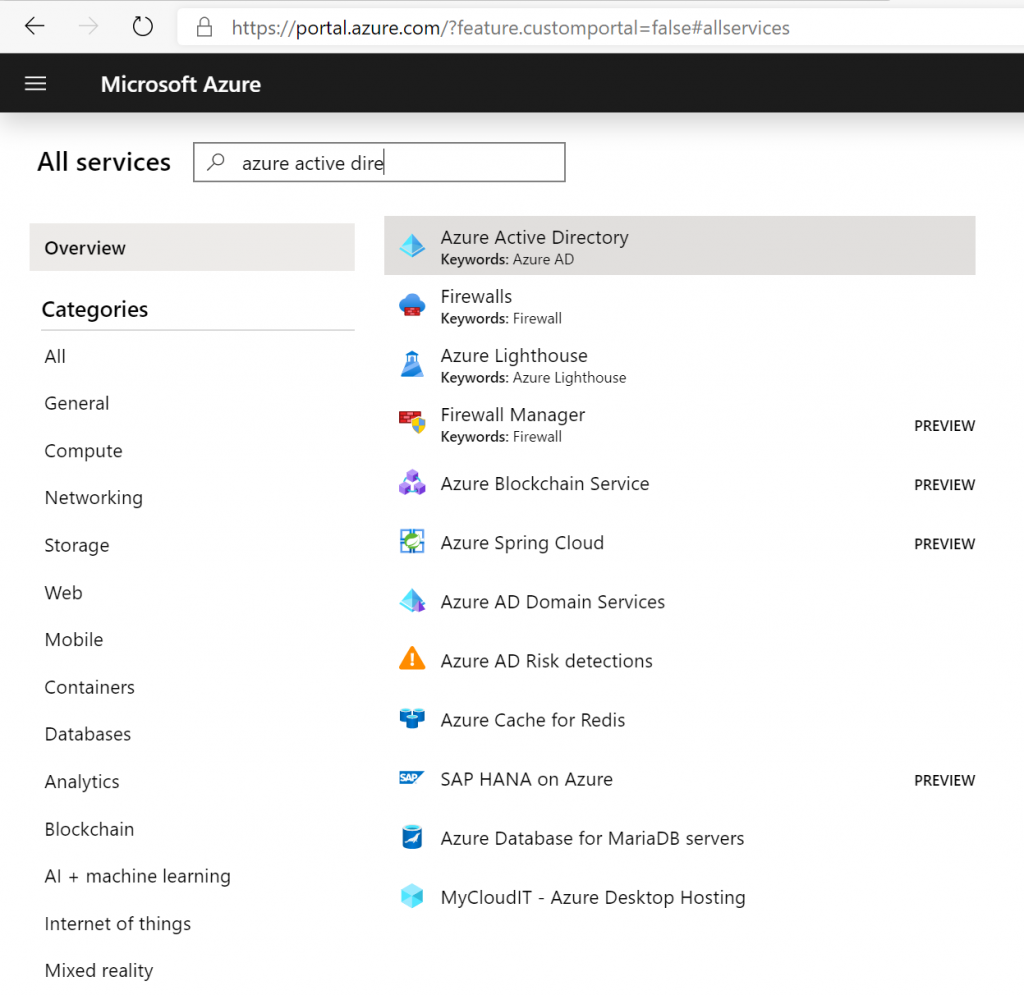This screenshot has width=1024, height=995.
Task: Select the AI + machine learning category
Action: coord(137,877)
